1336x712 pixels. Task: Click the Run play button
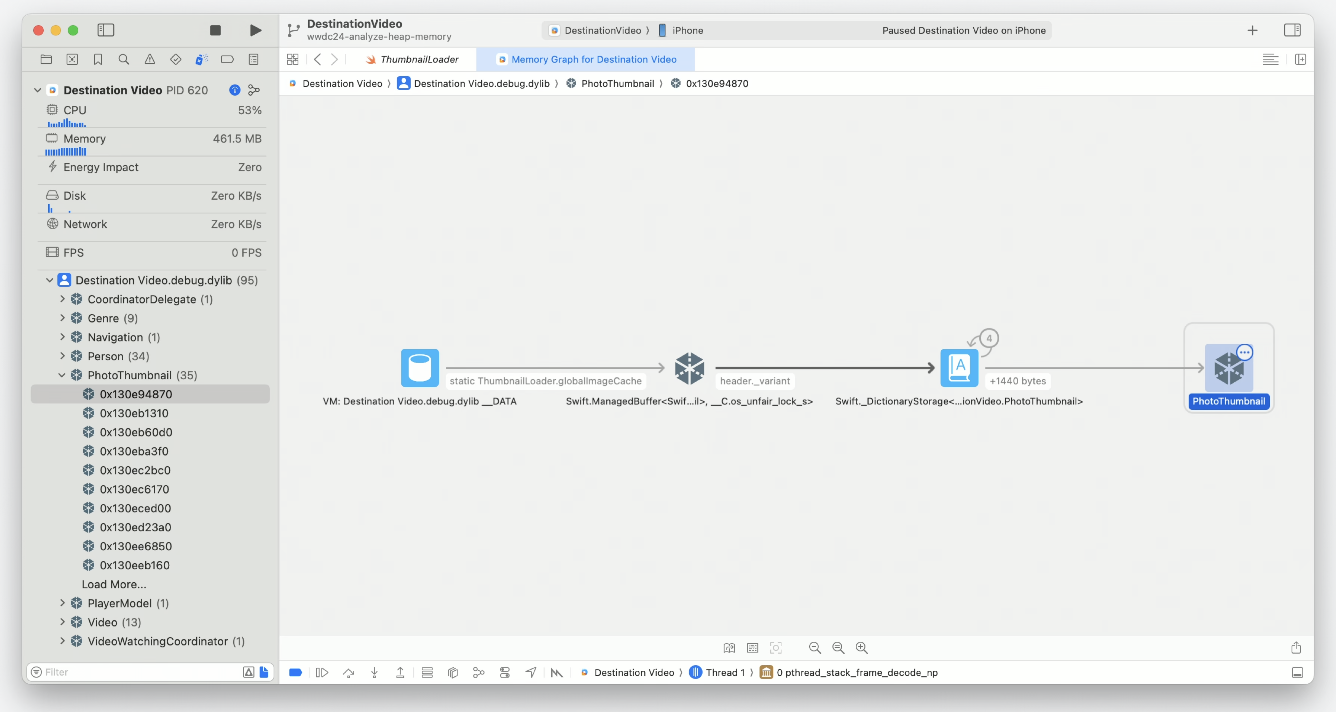[256, 31]
